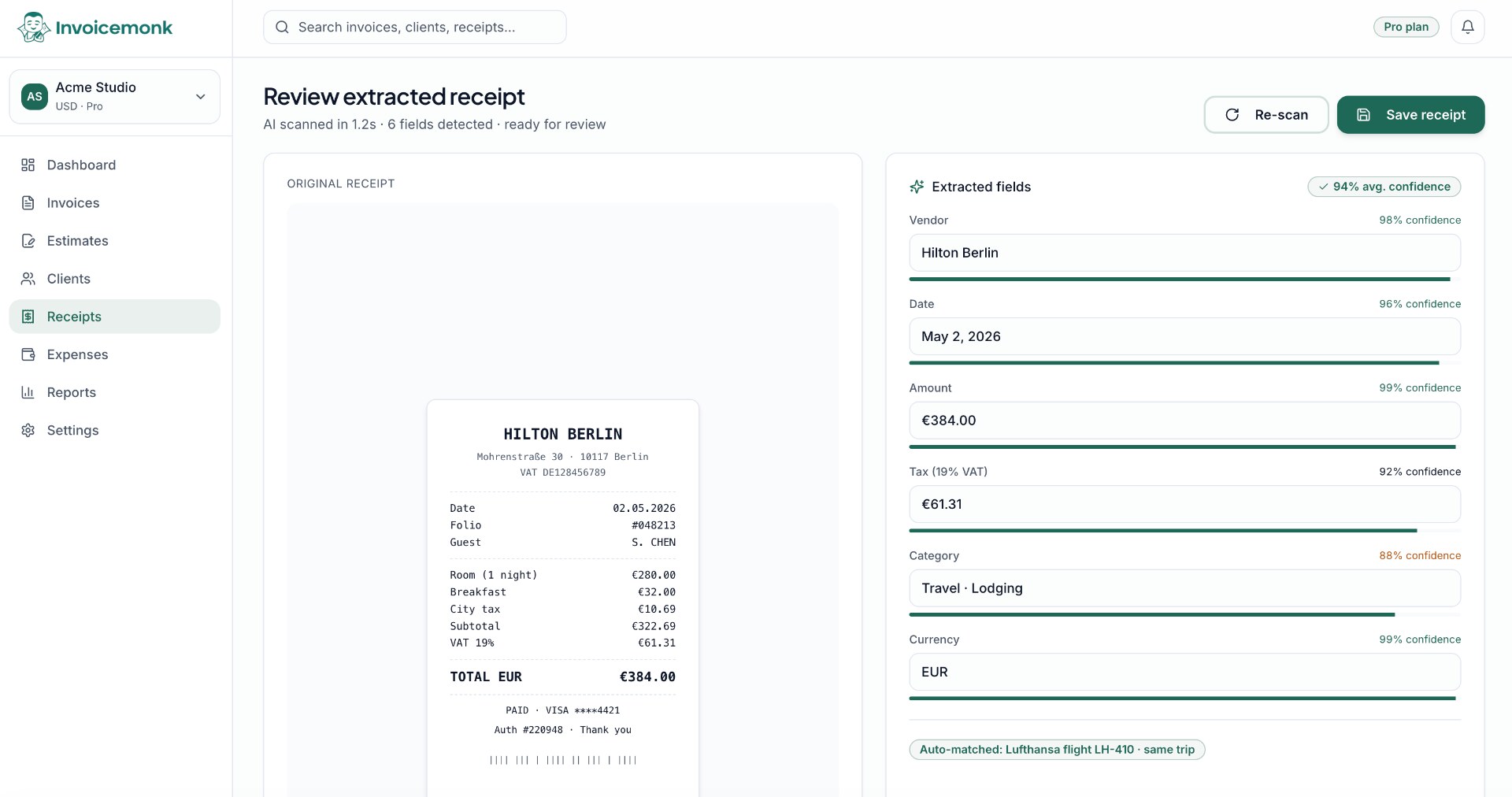
Task: Click the Vendor confidence progress bar
Action: (1184, 279)
